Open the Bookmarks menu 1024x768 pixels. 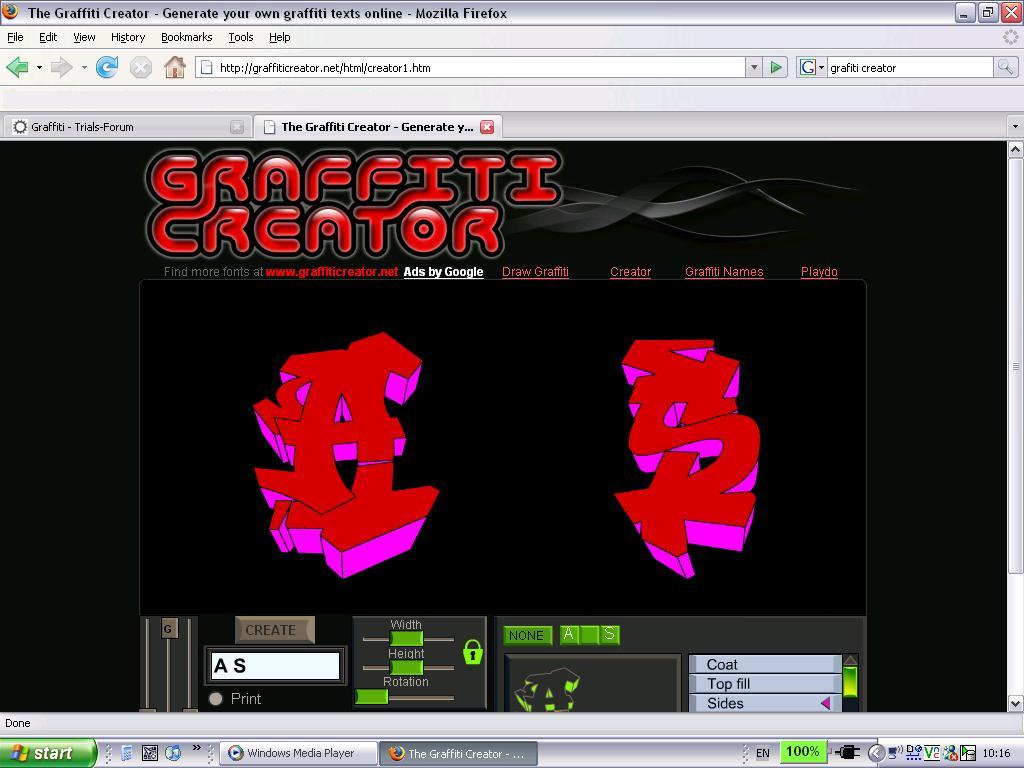(187, 37)
